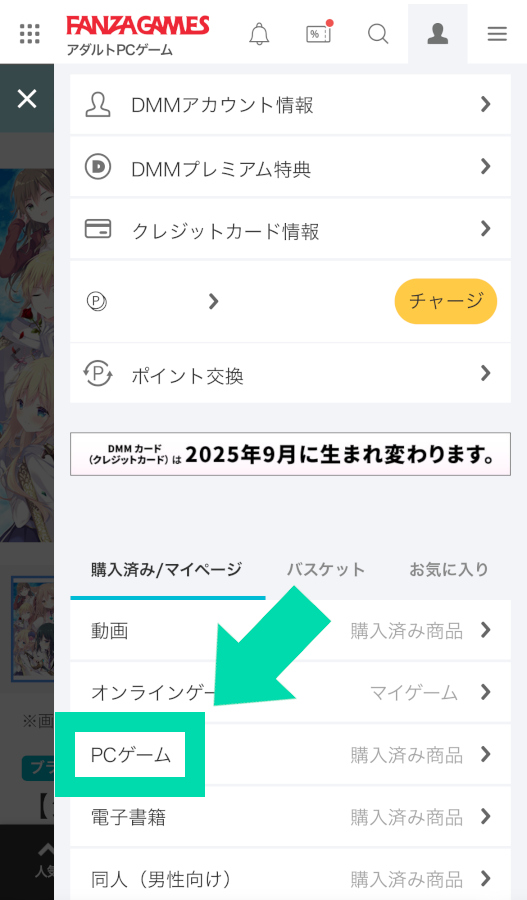This screenshot has height=900, width=527.
Task: Toggle the user account icon
Action: (437, 34)
